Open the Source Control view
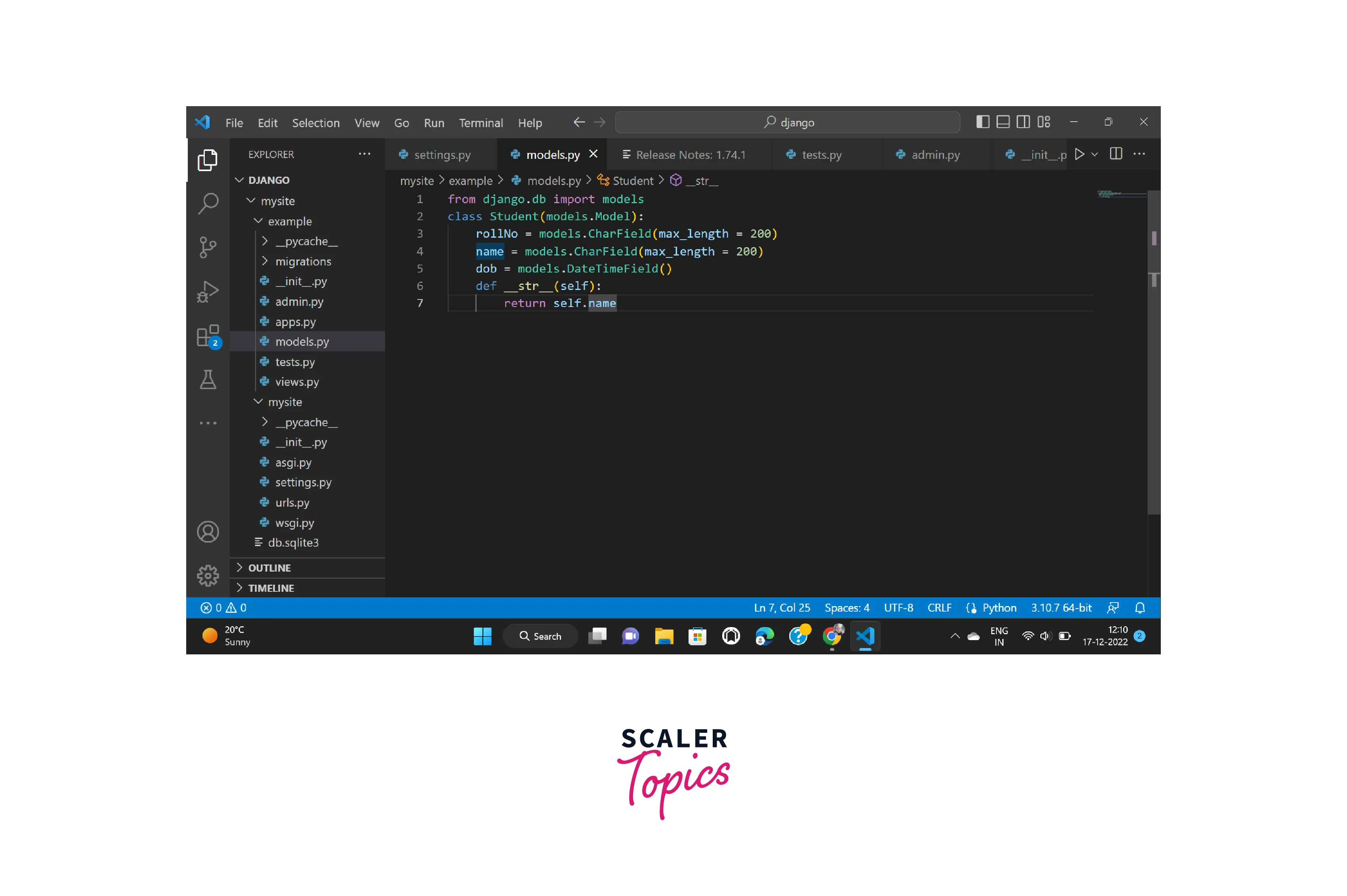Screen dimensions: 1347x896 coord(208,248)
